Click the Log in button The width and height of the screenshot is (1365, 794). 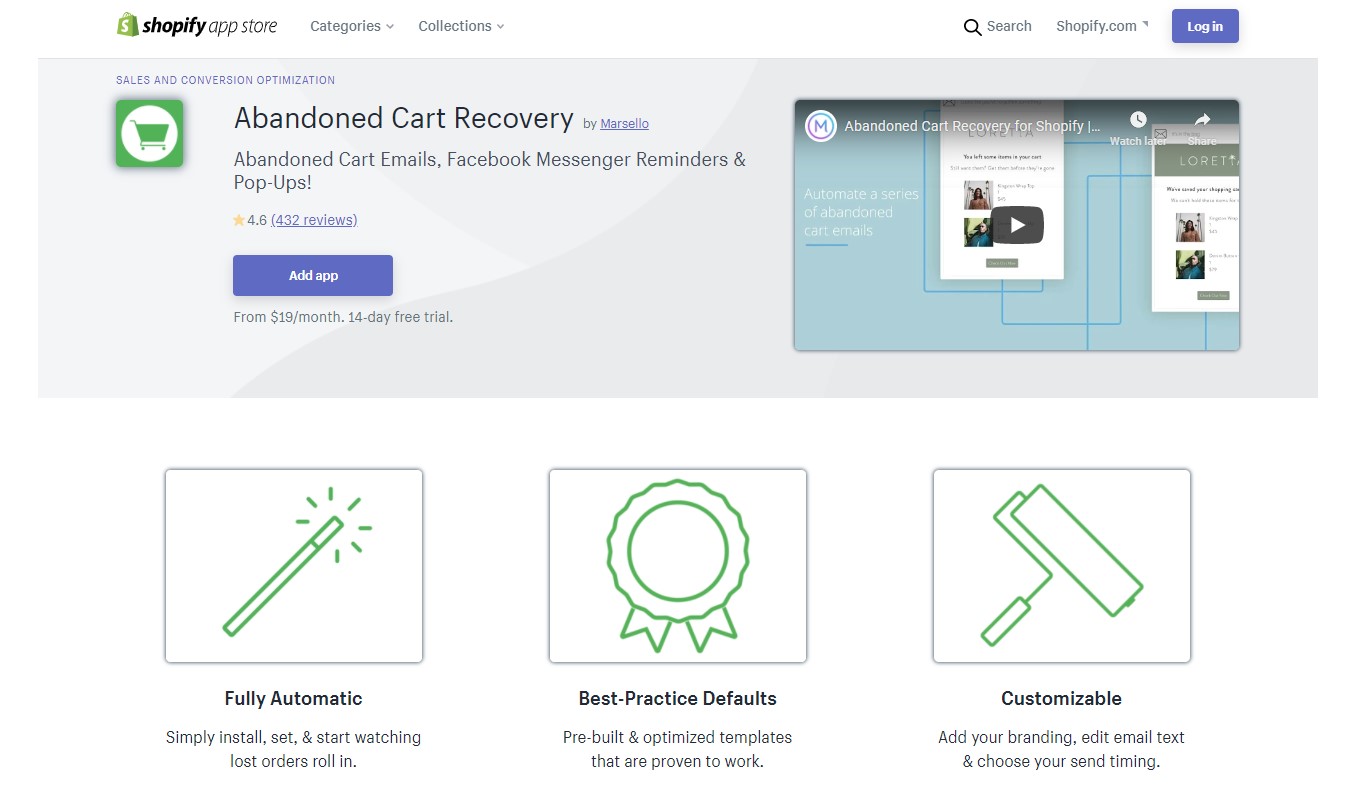(x=1205, y=27)
